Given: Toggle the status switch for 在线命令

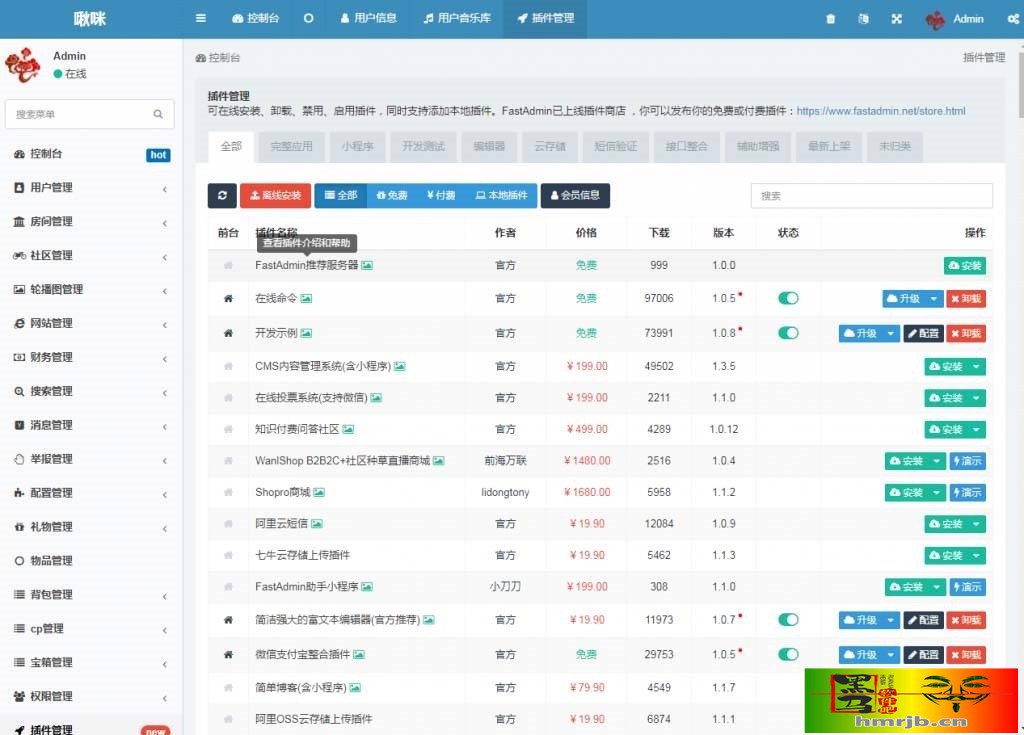Looking at the screenshot, I should tap(788, 299).
